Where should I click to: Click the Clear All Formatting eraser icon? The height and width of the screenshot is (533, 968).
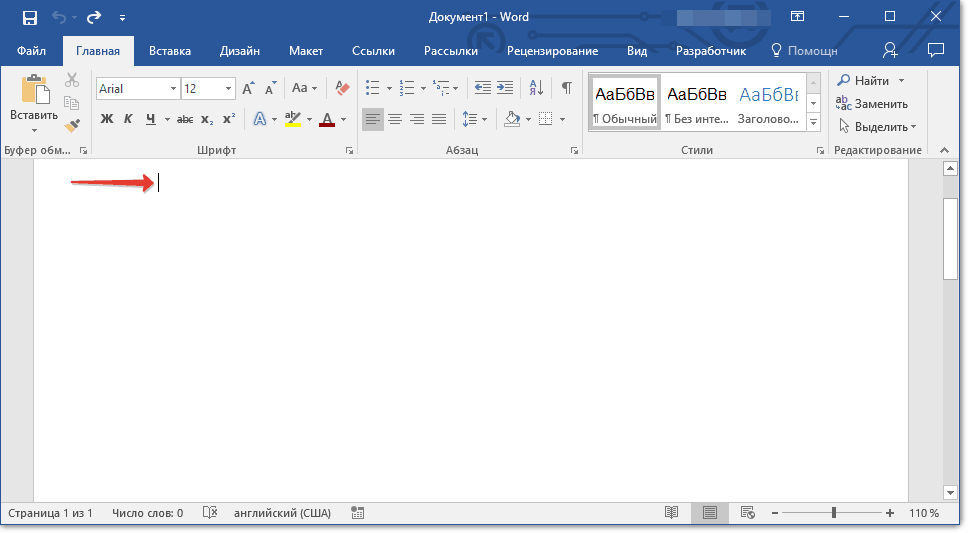click(x=343, y=89)
